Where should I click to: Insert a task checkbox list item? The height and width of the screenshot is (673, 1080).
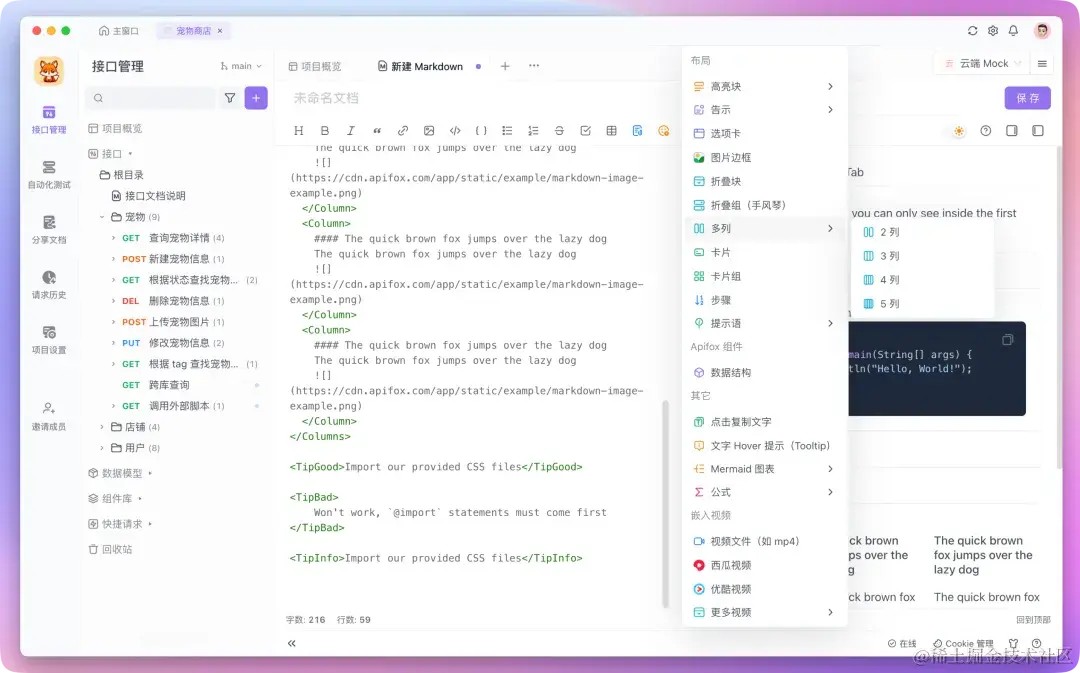[585, 131]
